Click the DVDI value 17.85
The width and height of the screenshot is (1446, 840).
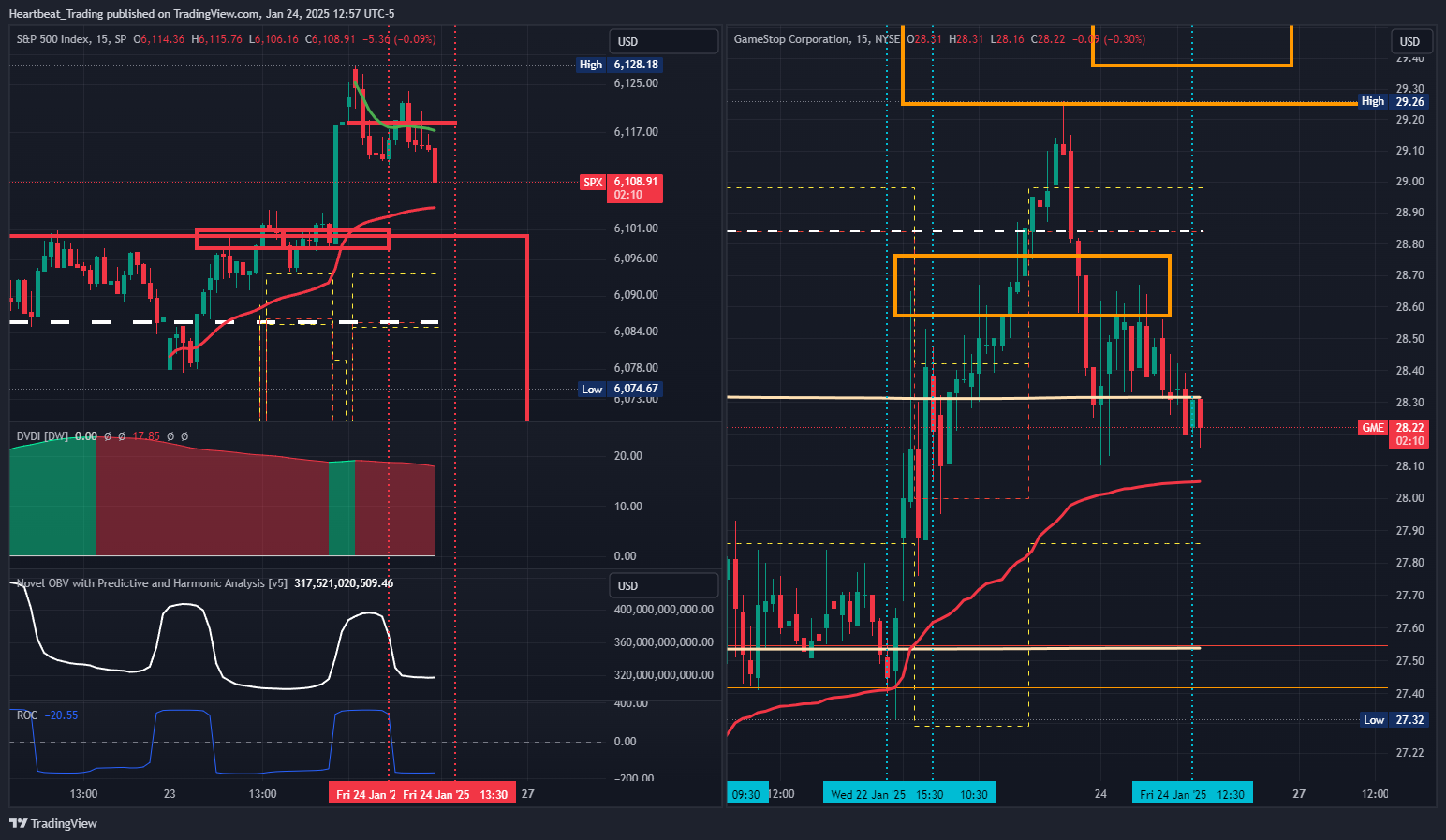[146, 435]
